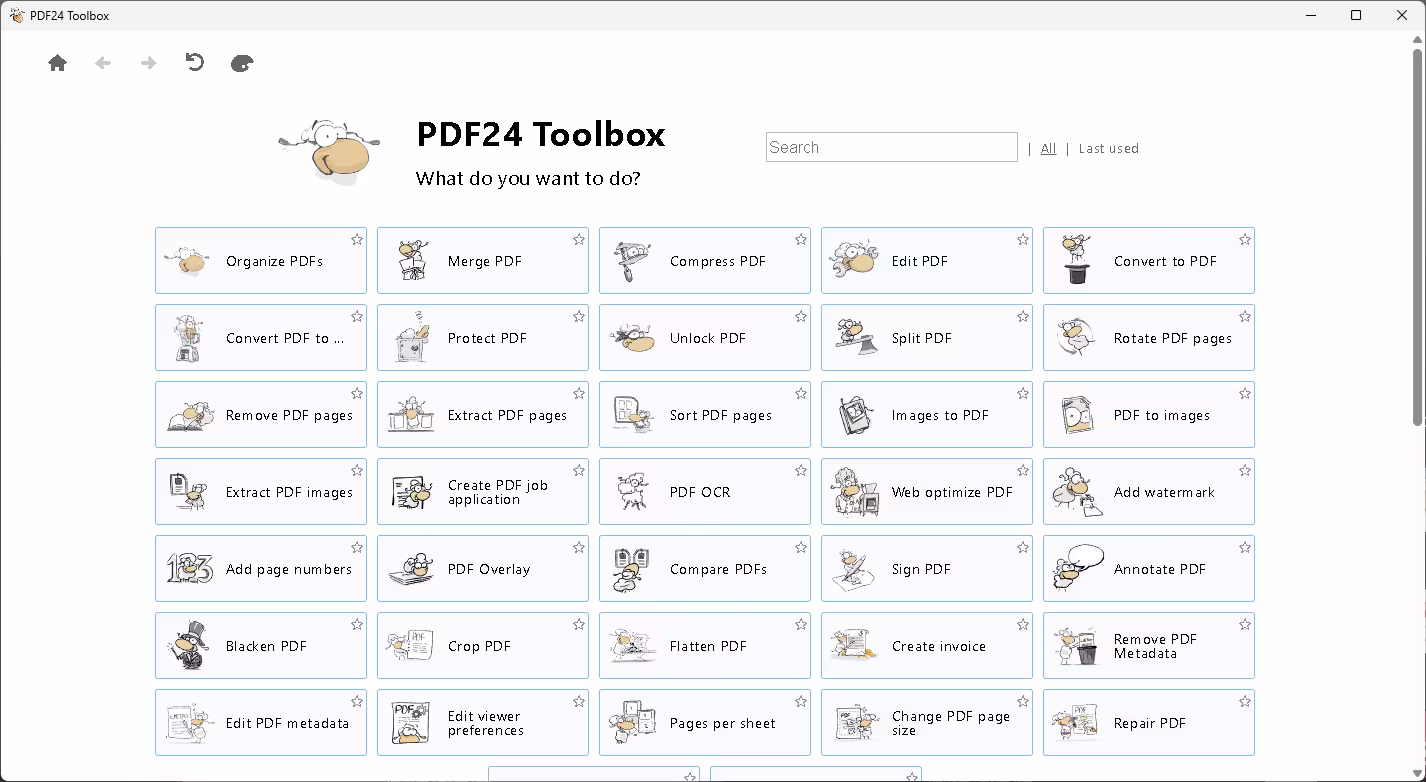
Task: Open the theme palette icon
Action: tap(242, 63)
